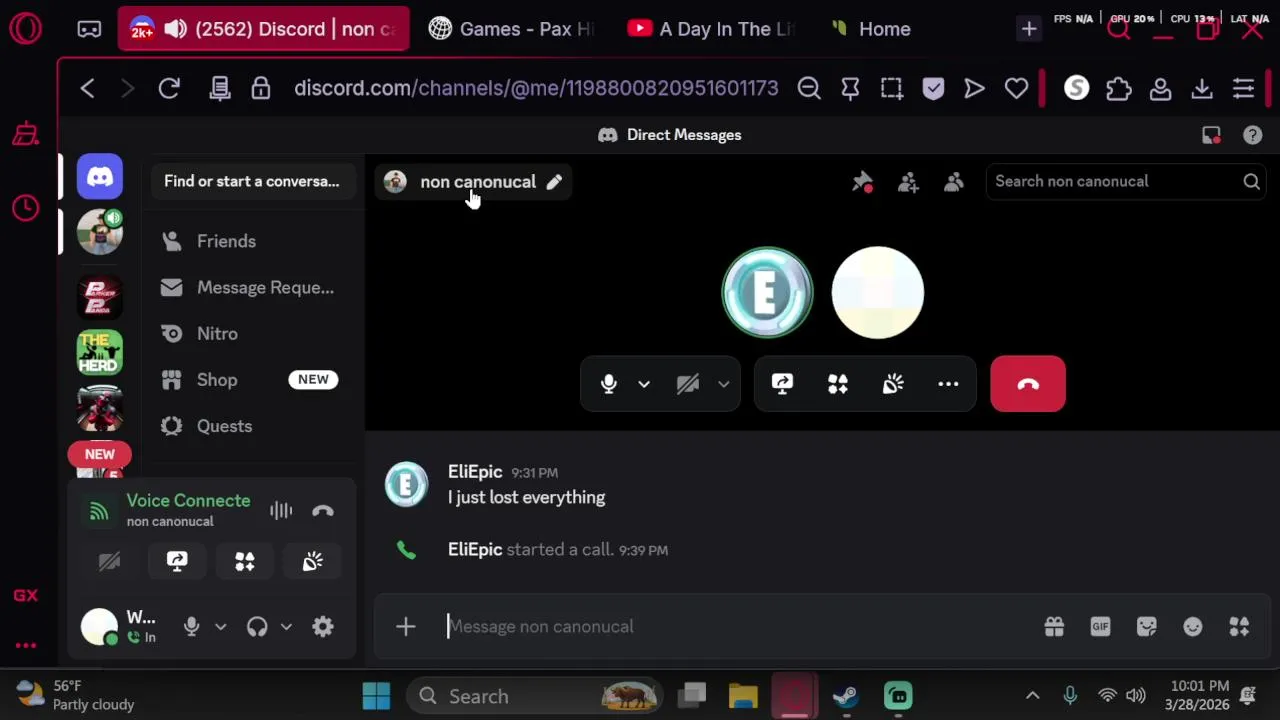Expand camera options arrow
The width and height of the screenshot is (1280, 720).
(723, 384)
